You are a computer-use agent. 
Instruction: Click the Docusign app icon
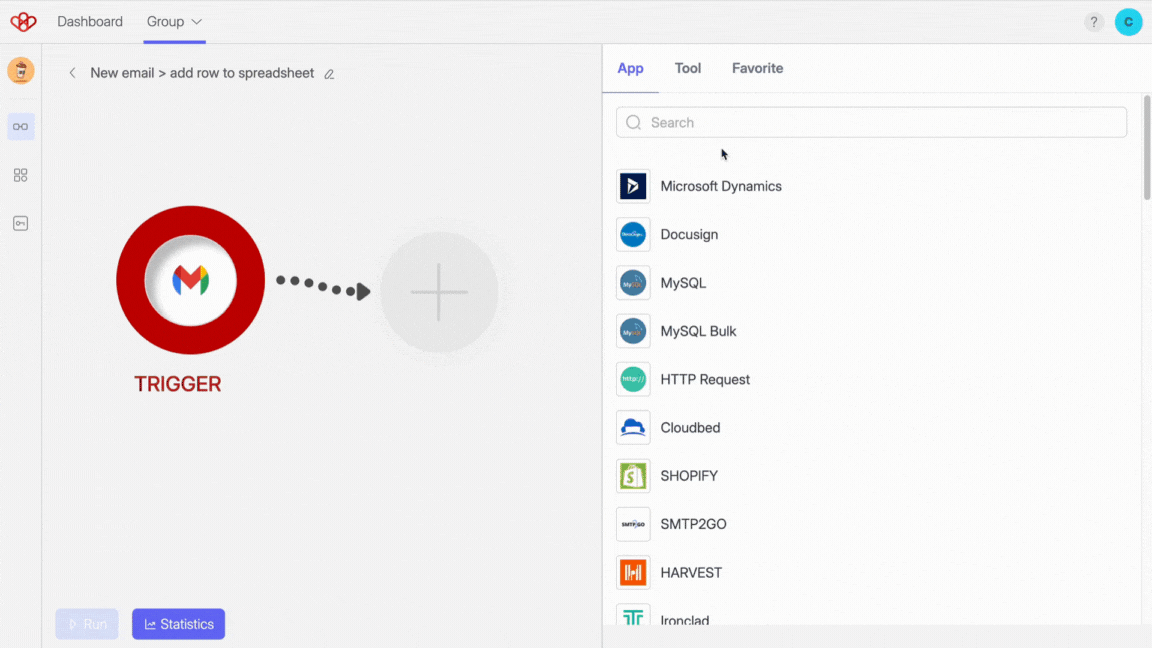[x=633, y=235]
